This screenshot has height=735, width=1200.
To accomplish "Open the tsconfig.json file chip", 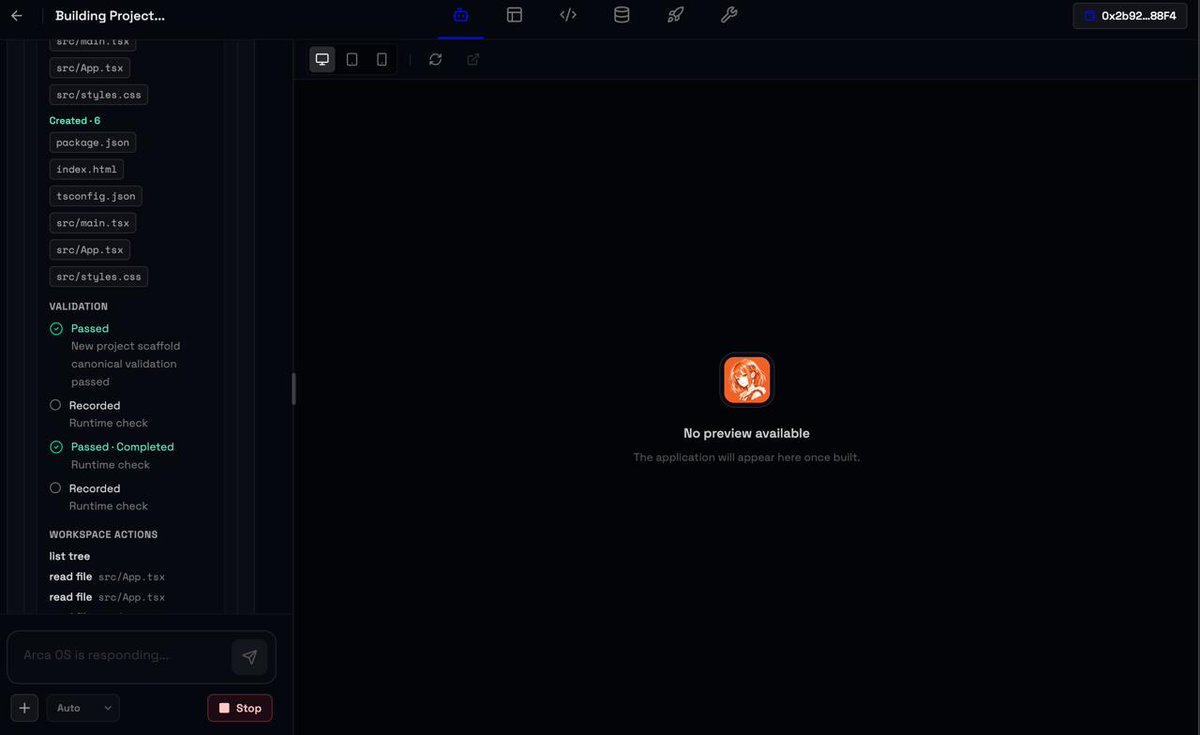I will pos(96,196).
